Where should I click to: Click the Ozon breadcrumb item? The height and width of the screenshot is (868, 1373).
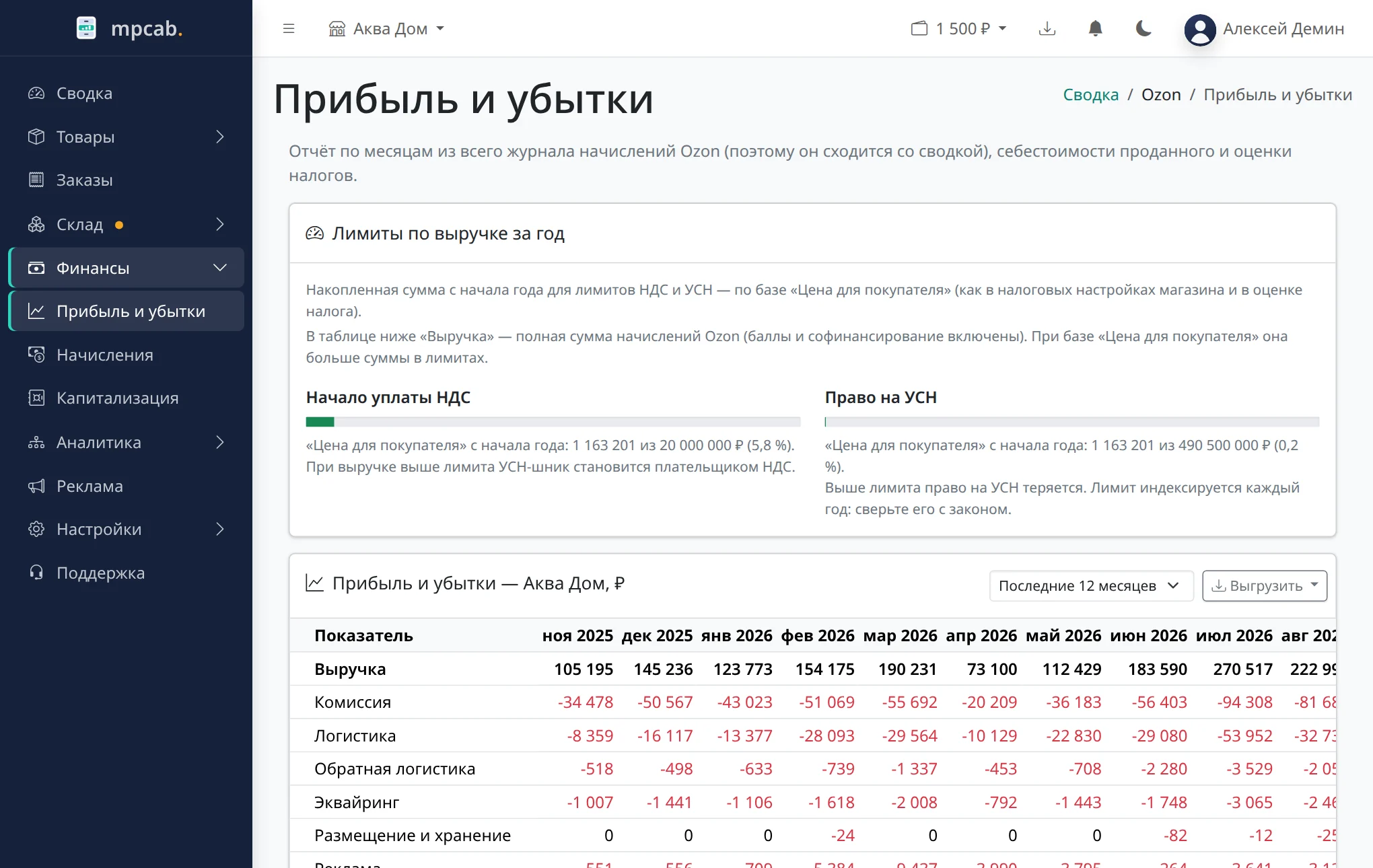click(x=1161, y=95)
